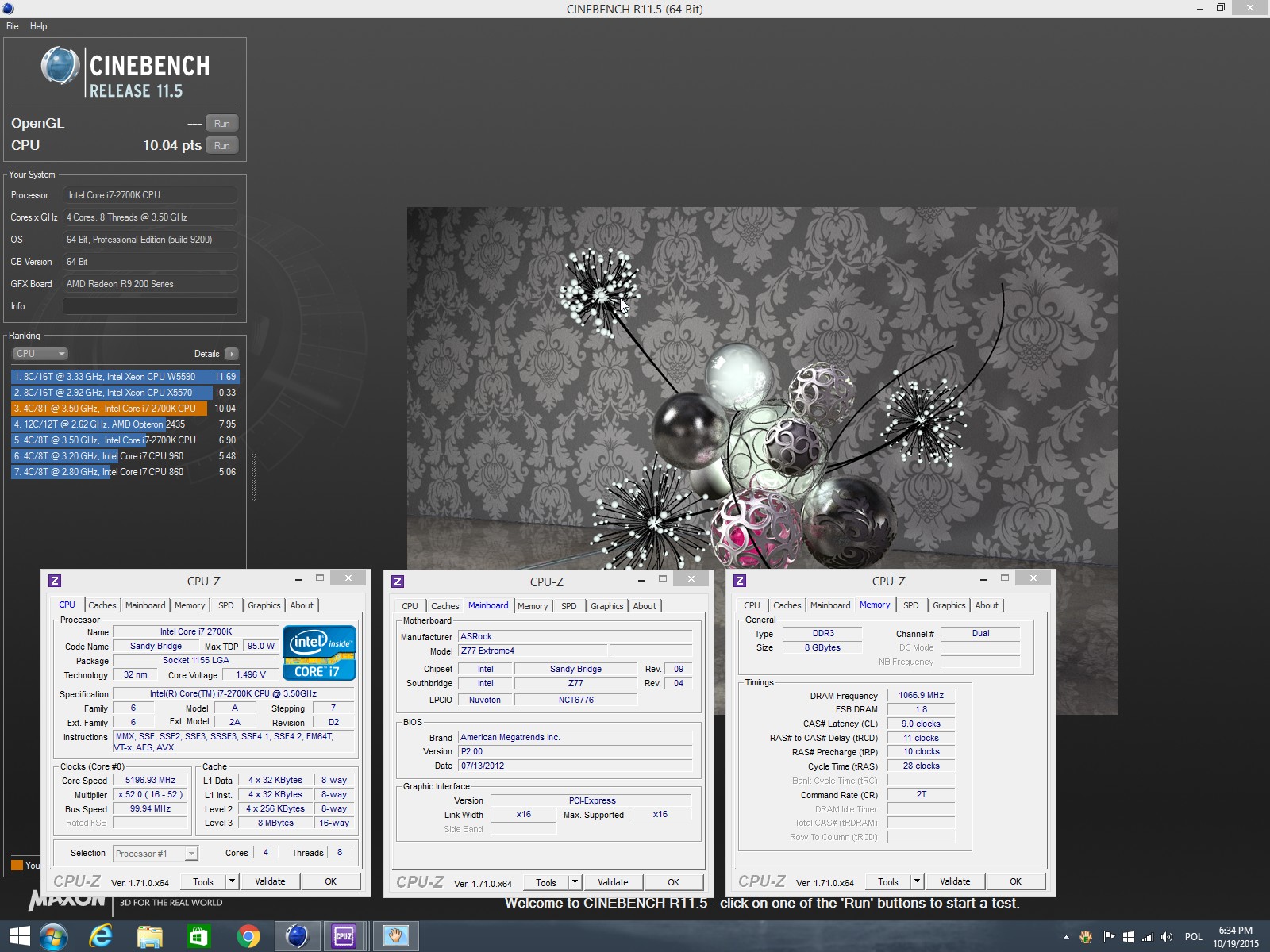Image resolution: width=1270 pixels, height=952 pixels.
Task: Click Validate in right CPU-Z window
Action: 955,881
